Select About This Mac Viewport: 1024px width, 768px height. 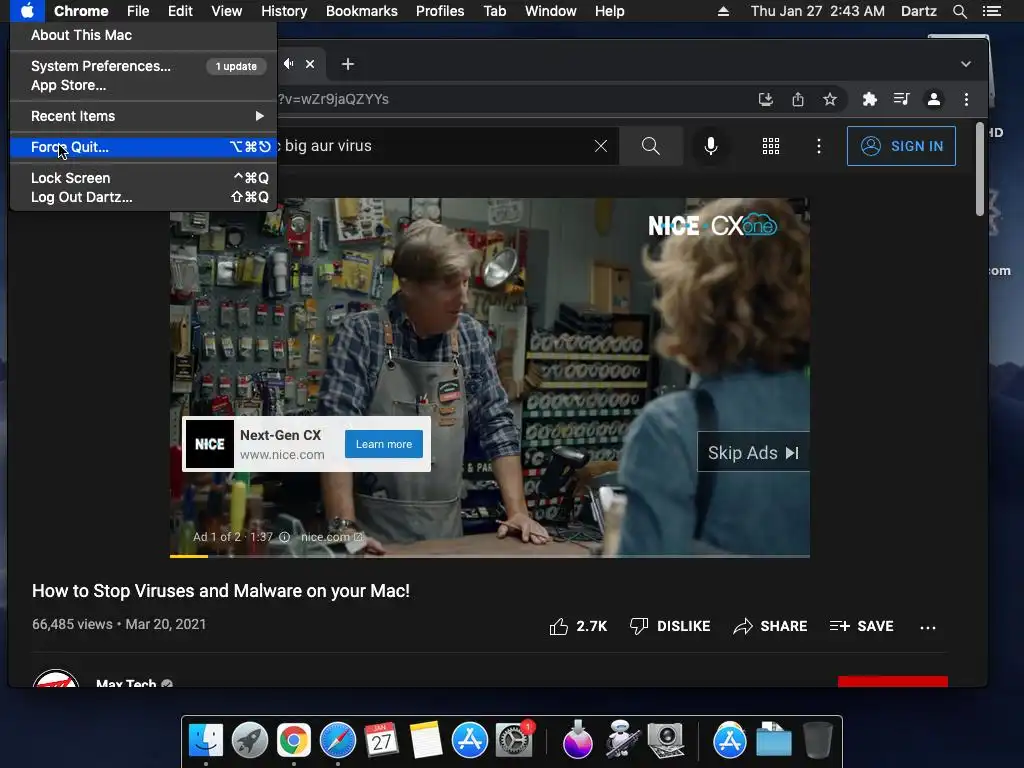coord(143,35)
